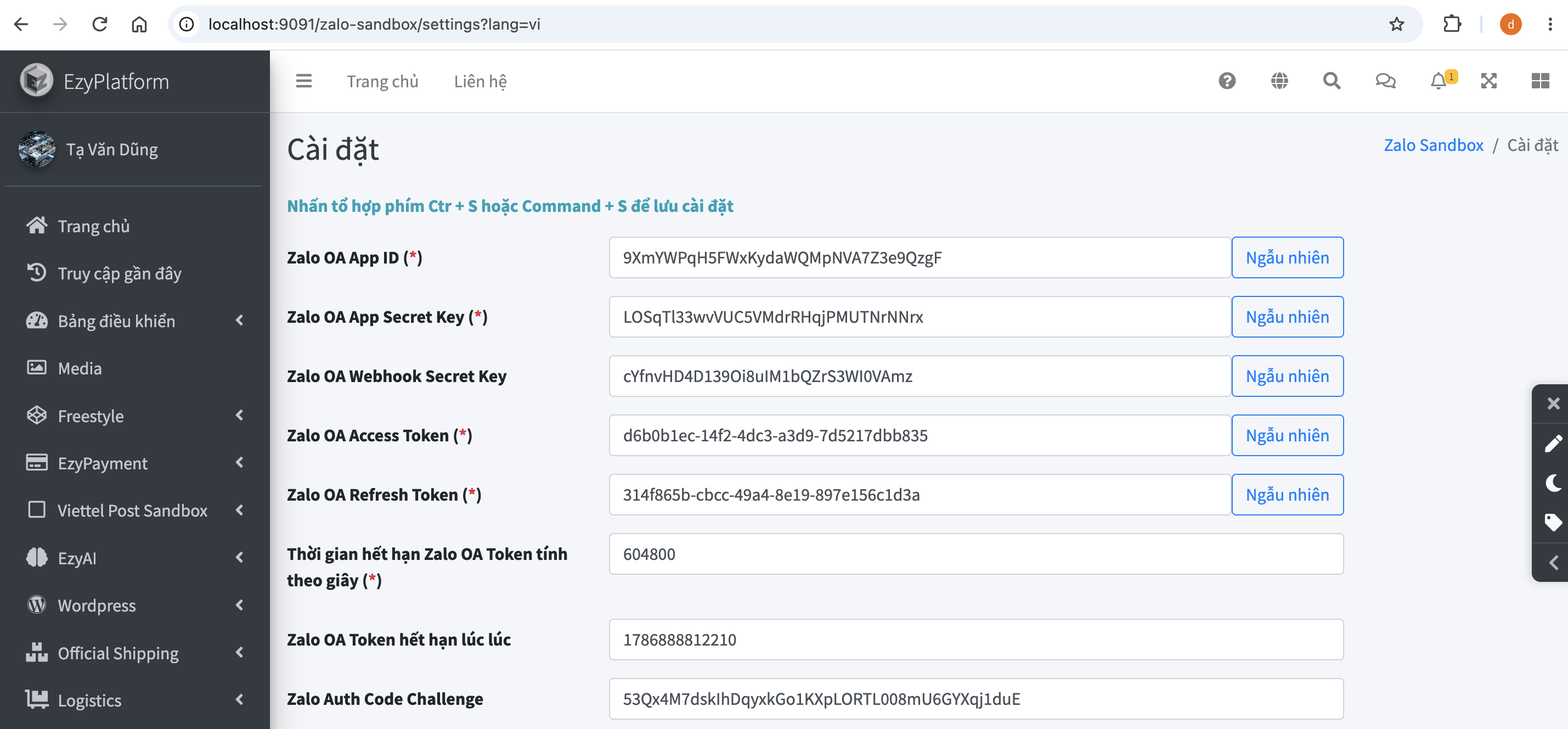This screenshot has height=729, width=1568.
Task: Focus the Zalo OA Access Token field
Action: tap(921, 435)
